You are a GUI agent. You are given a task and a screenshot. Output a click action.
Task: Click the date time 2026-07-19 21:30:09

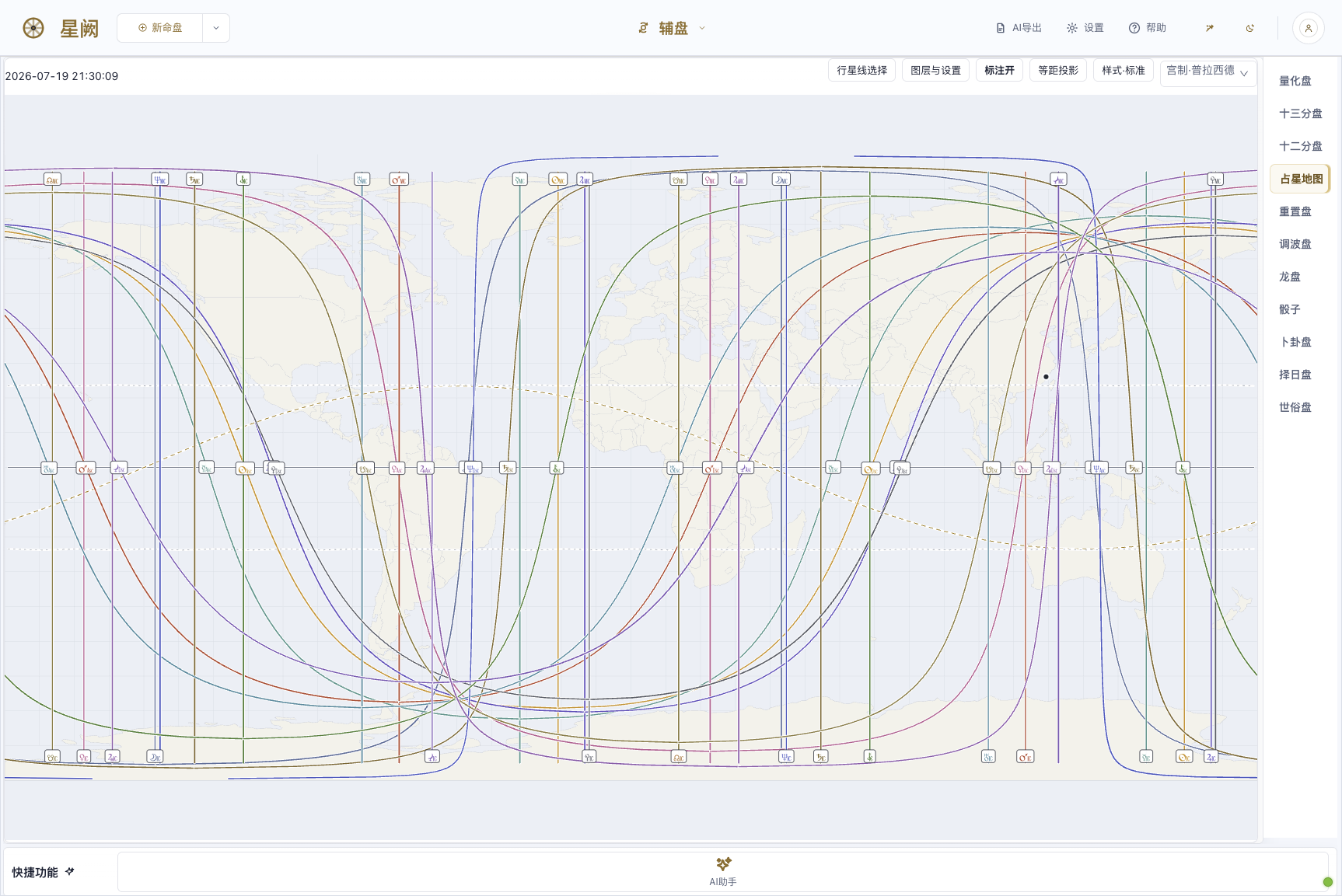62,76
